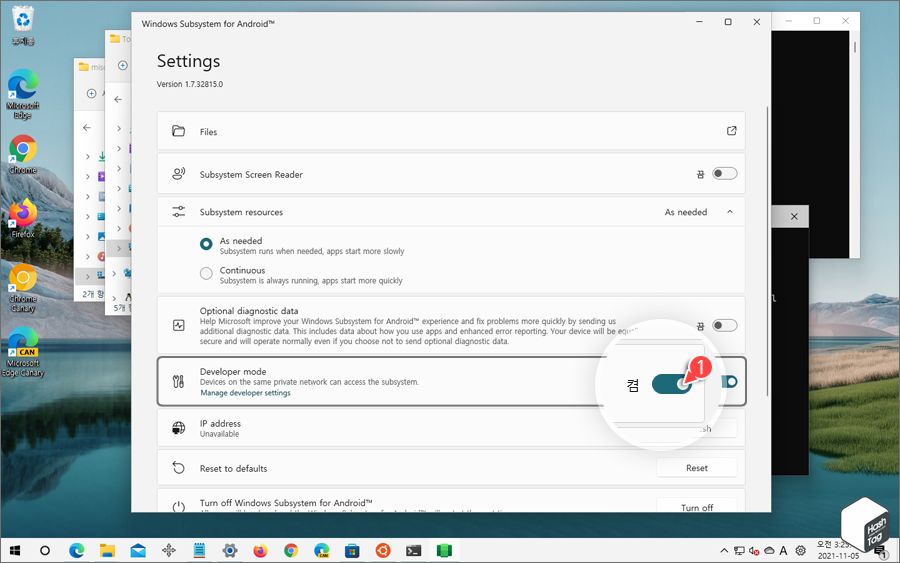Image resolution: width=900 pixels, height=563 pixels.
Task: Open the Windows Start menu
Action: [x=14, y=551]
